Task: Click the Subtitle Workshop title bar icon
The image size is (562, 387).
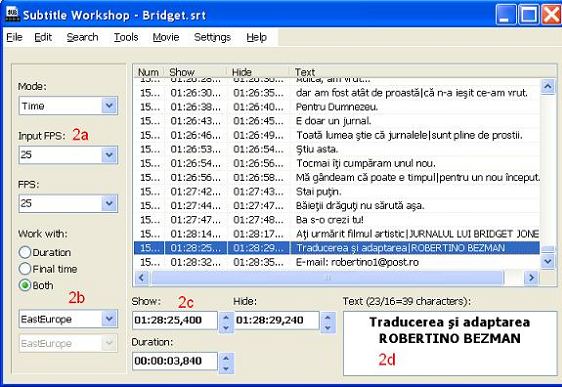Action: coord(13,14)
